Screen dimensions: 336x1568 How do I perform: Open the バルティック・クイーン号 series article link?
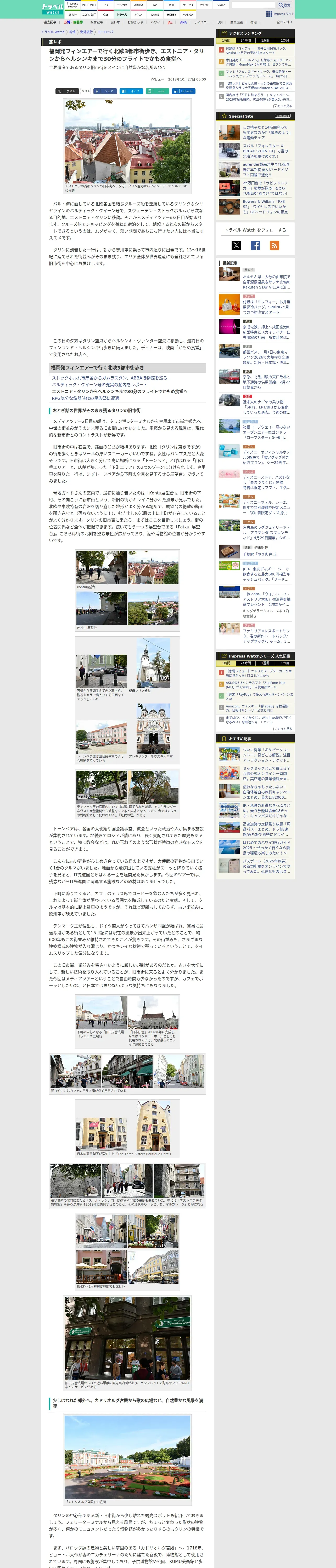pyautogui.click(x=99, y=385)
